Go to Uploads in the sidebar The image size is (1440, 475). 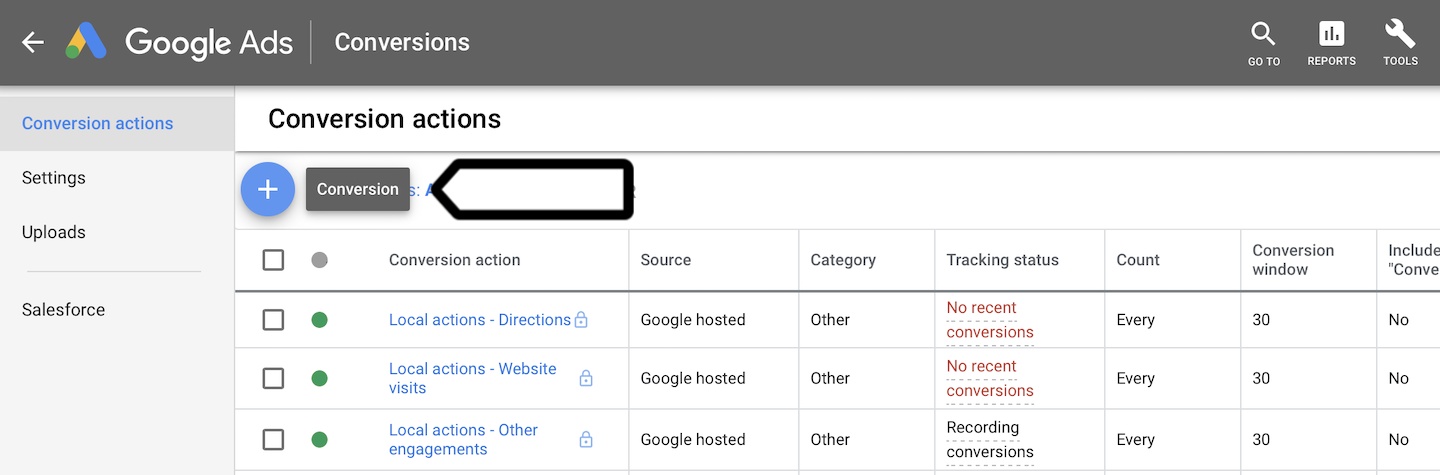click(54, 232)
